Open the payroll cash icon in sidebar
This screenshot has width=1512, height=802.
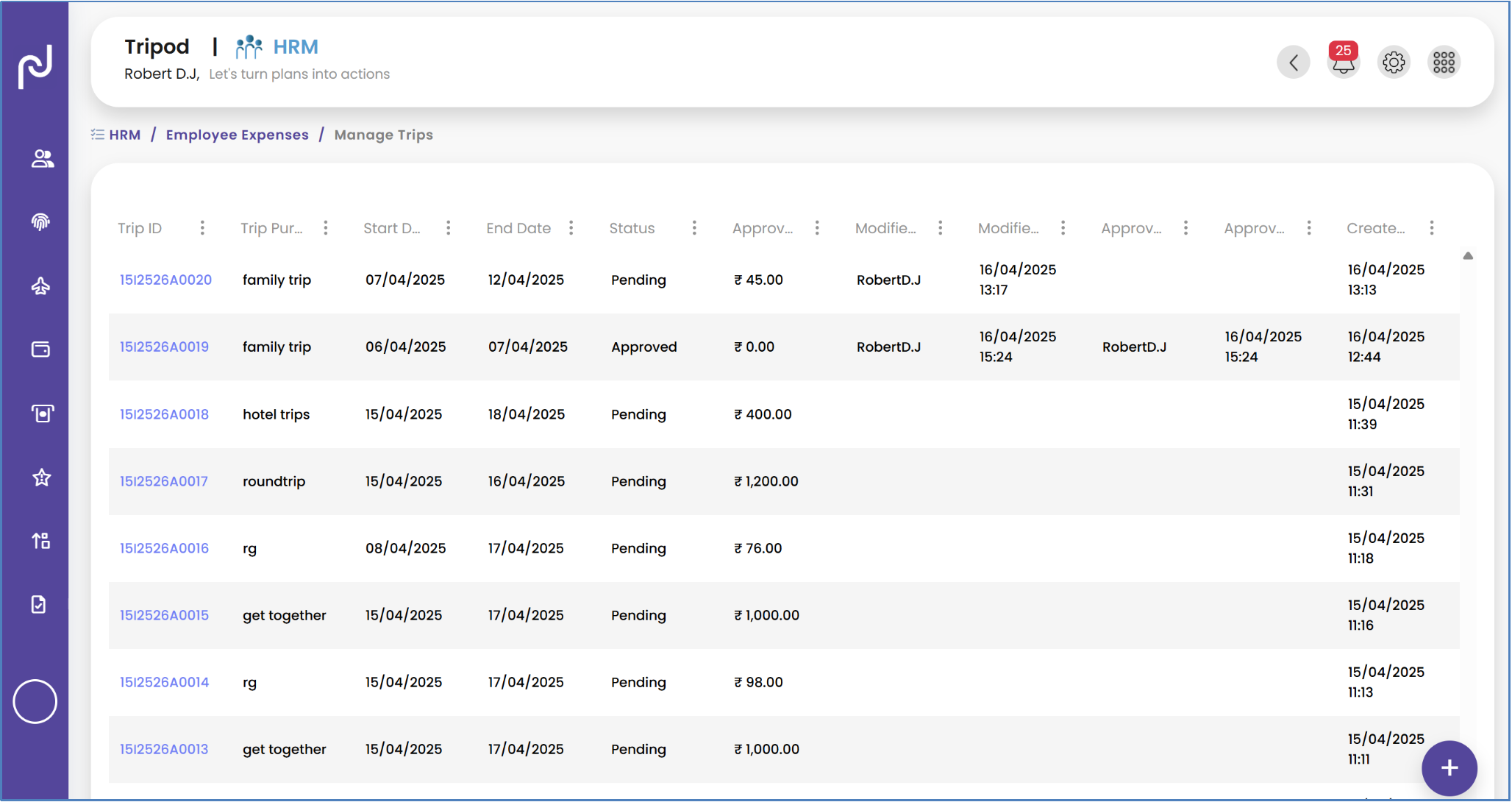pos(42,414)
